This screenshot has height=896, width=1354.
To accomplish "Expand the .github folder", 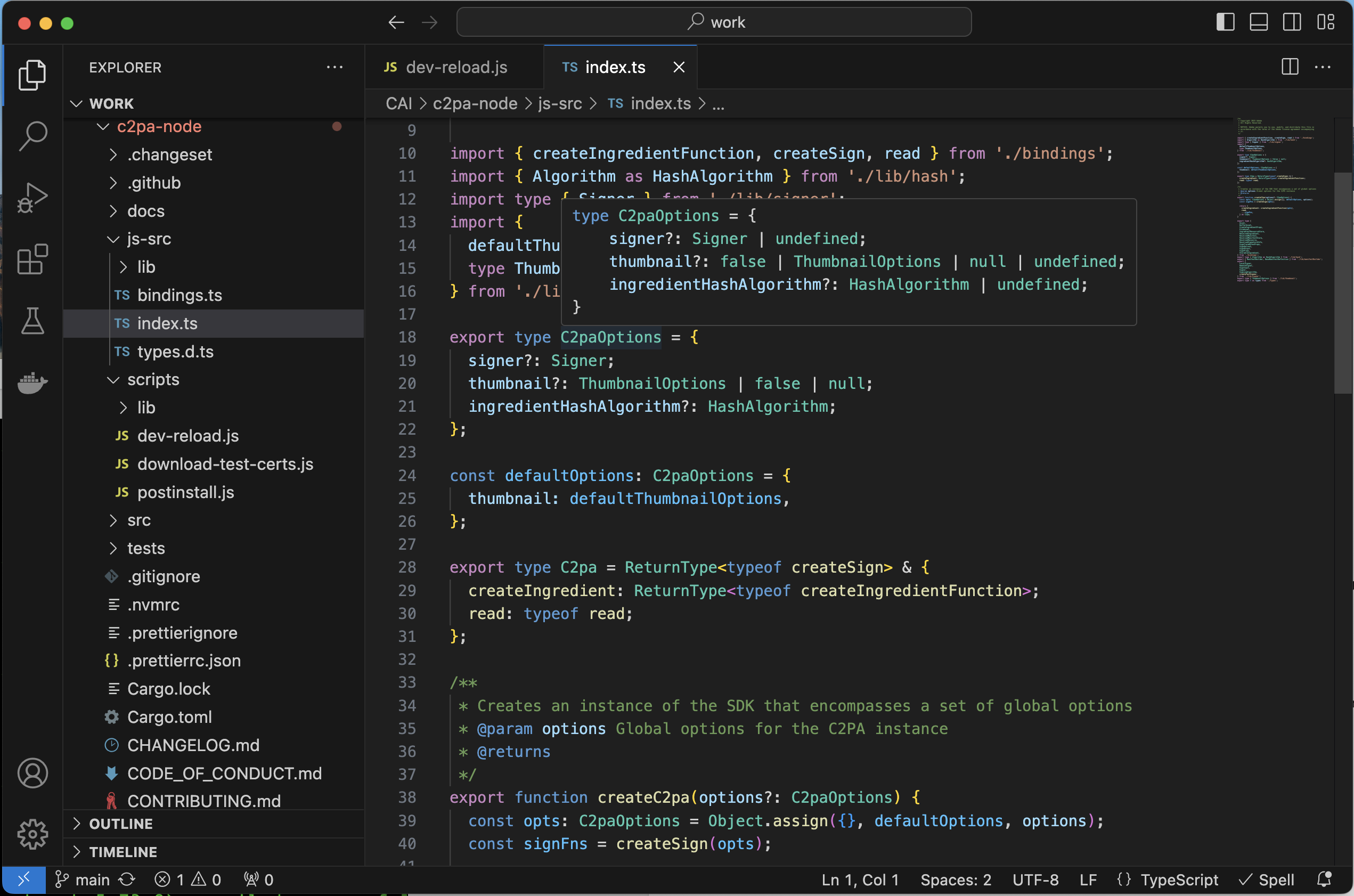I will pos(214,182).
